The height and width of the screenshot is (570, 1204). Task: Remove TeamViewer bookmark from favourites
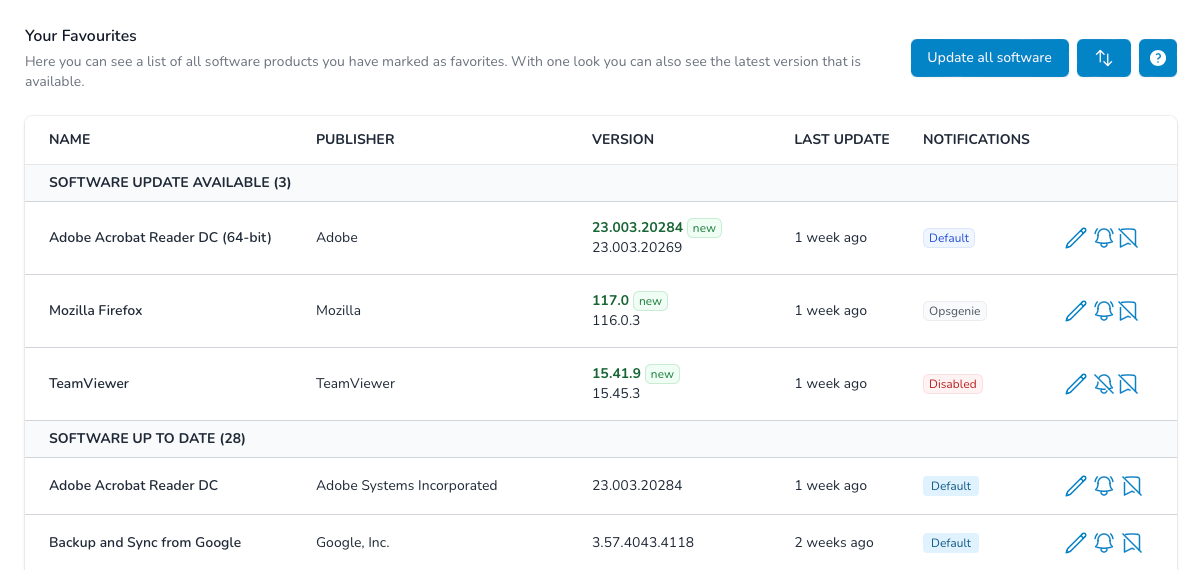coord(1128,384)
